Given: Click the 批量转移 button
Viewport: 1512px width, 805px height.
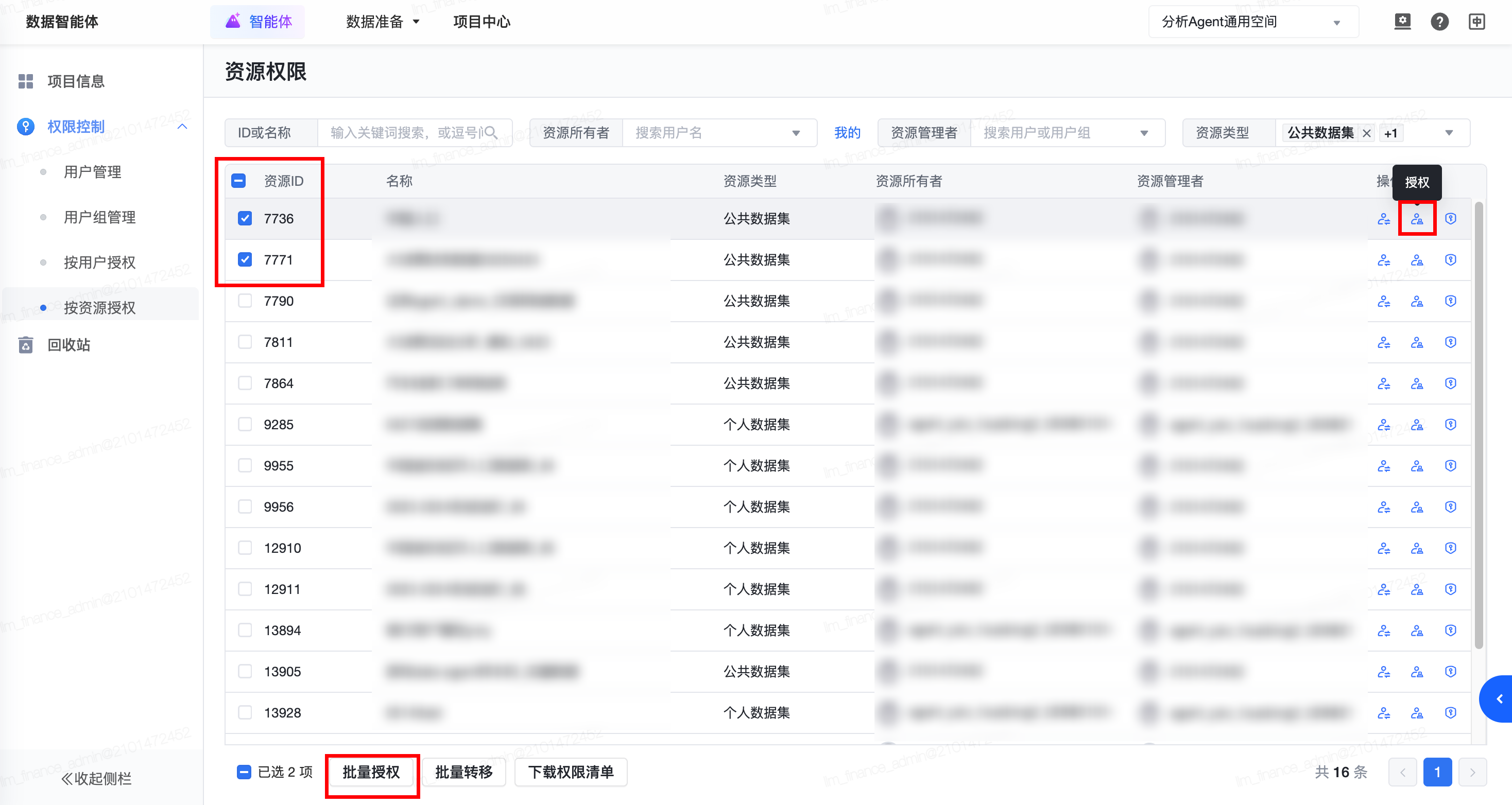Looking at the screenshot, I should [463, 772].
